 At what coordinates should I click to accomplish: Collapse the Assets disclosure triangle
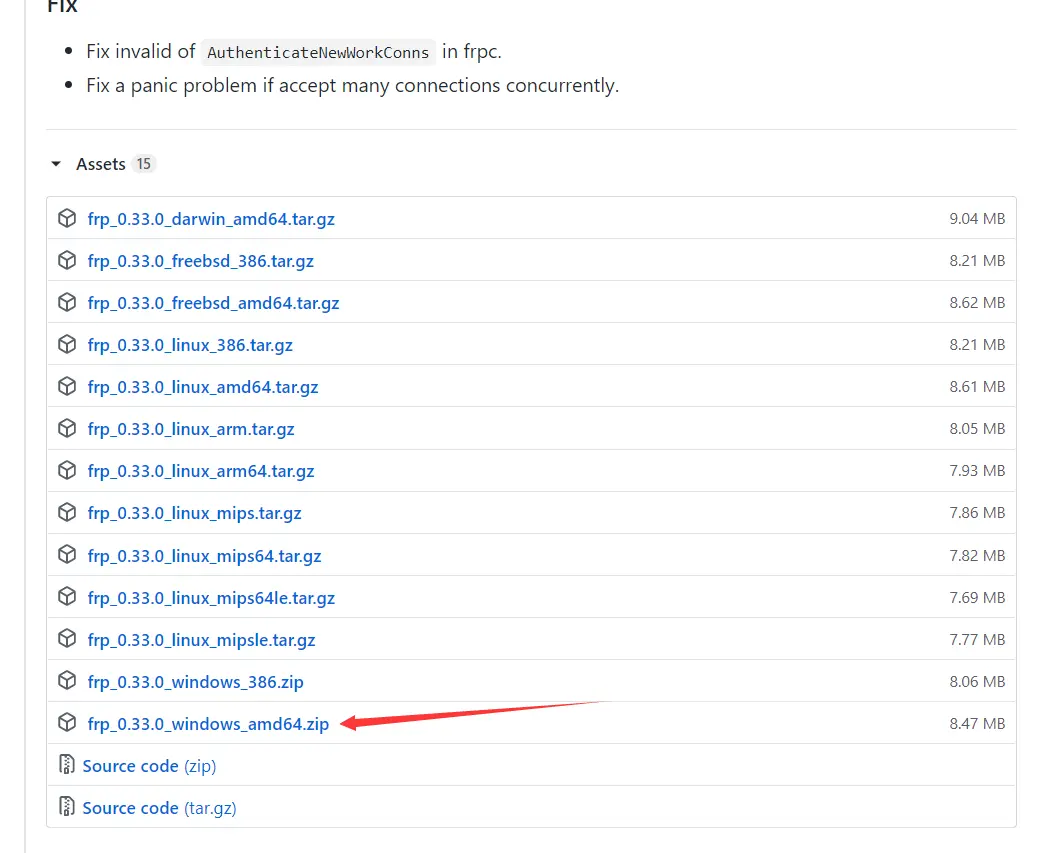point(56,164)
